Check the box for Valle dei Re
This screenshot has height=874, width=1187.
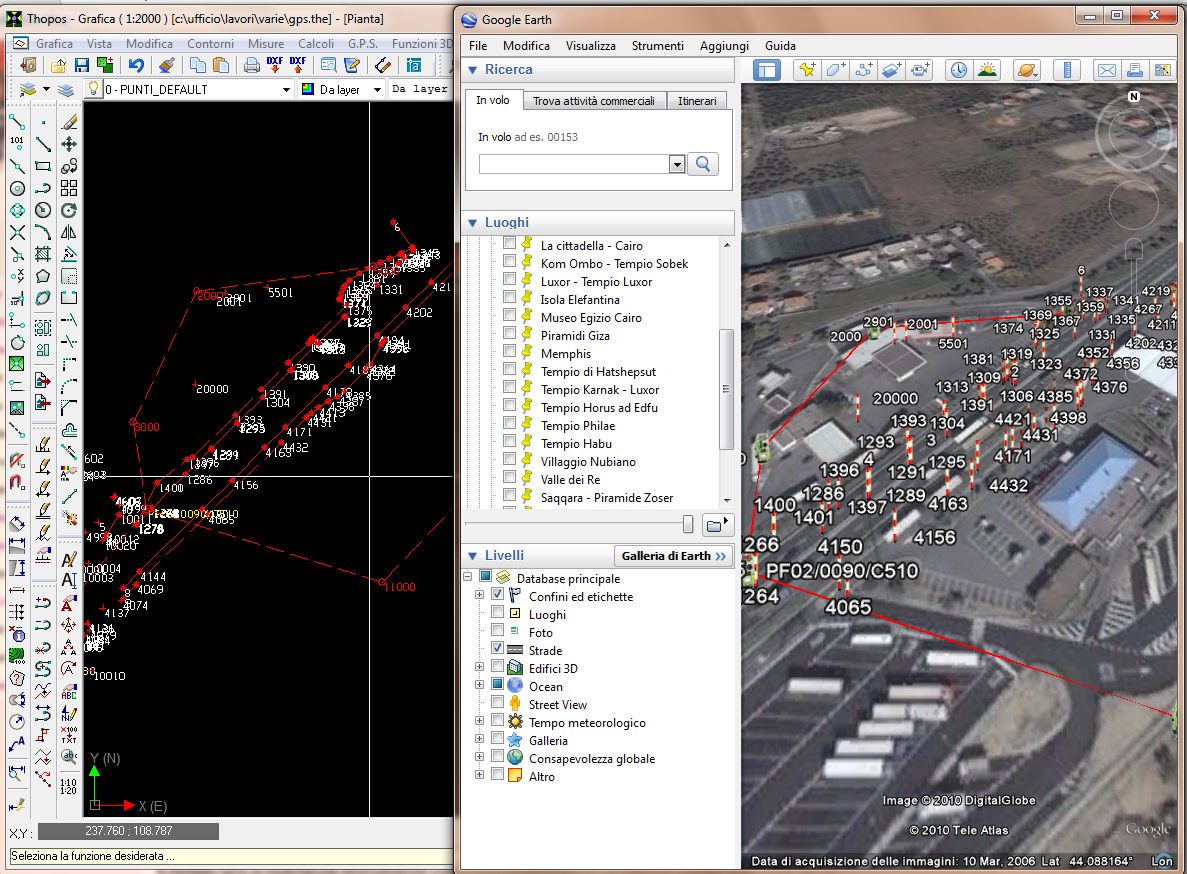(509, 477)
